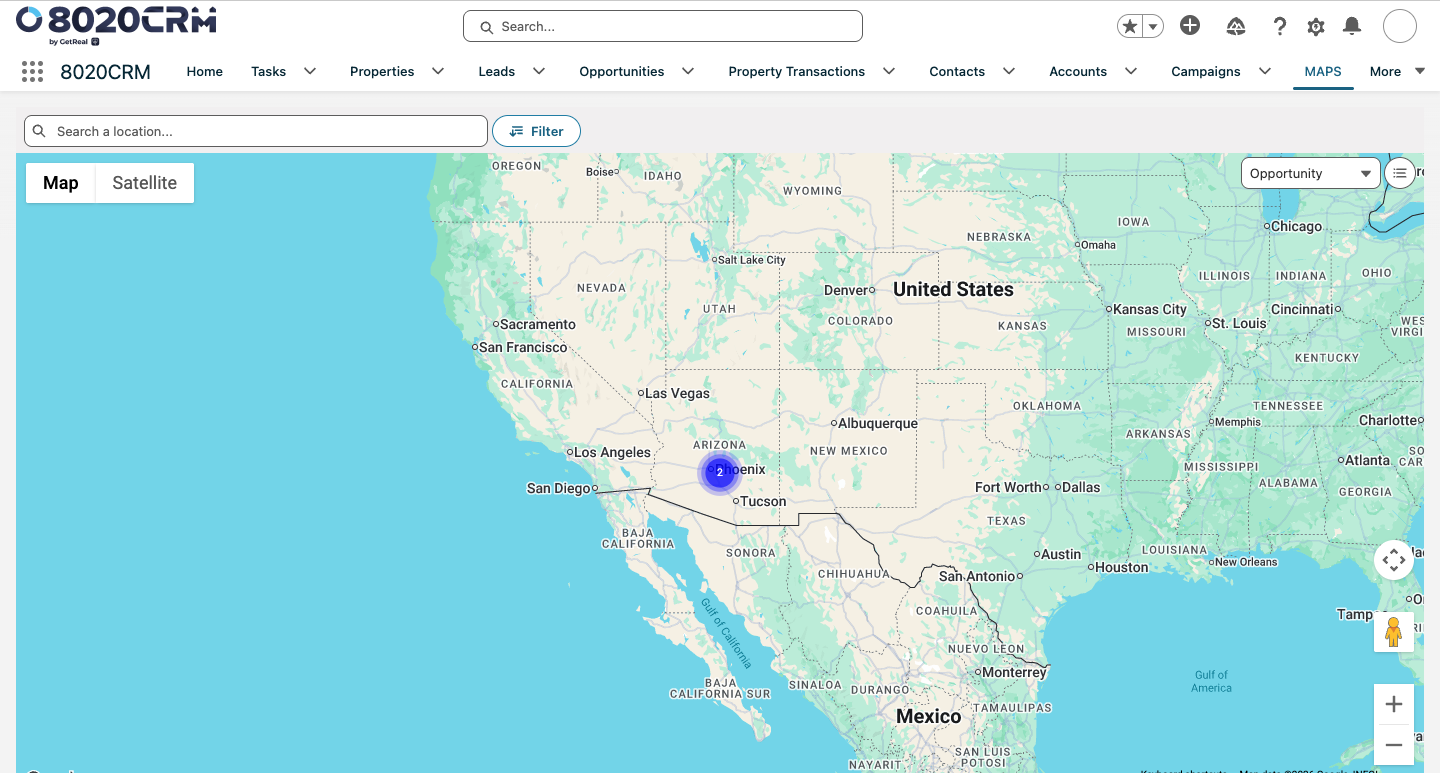Image resolution: width=1440 pixels, height=773 pixels.
Task: Zoom in the map
Action: tap(1394, 705)
